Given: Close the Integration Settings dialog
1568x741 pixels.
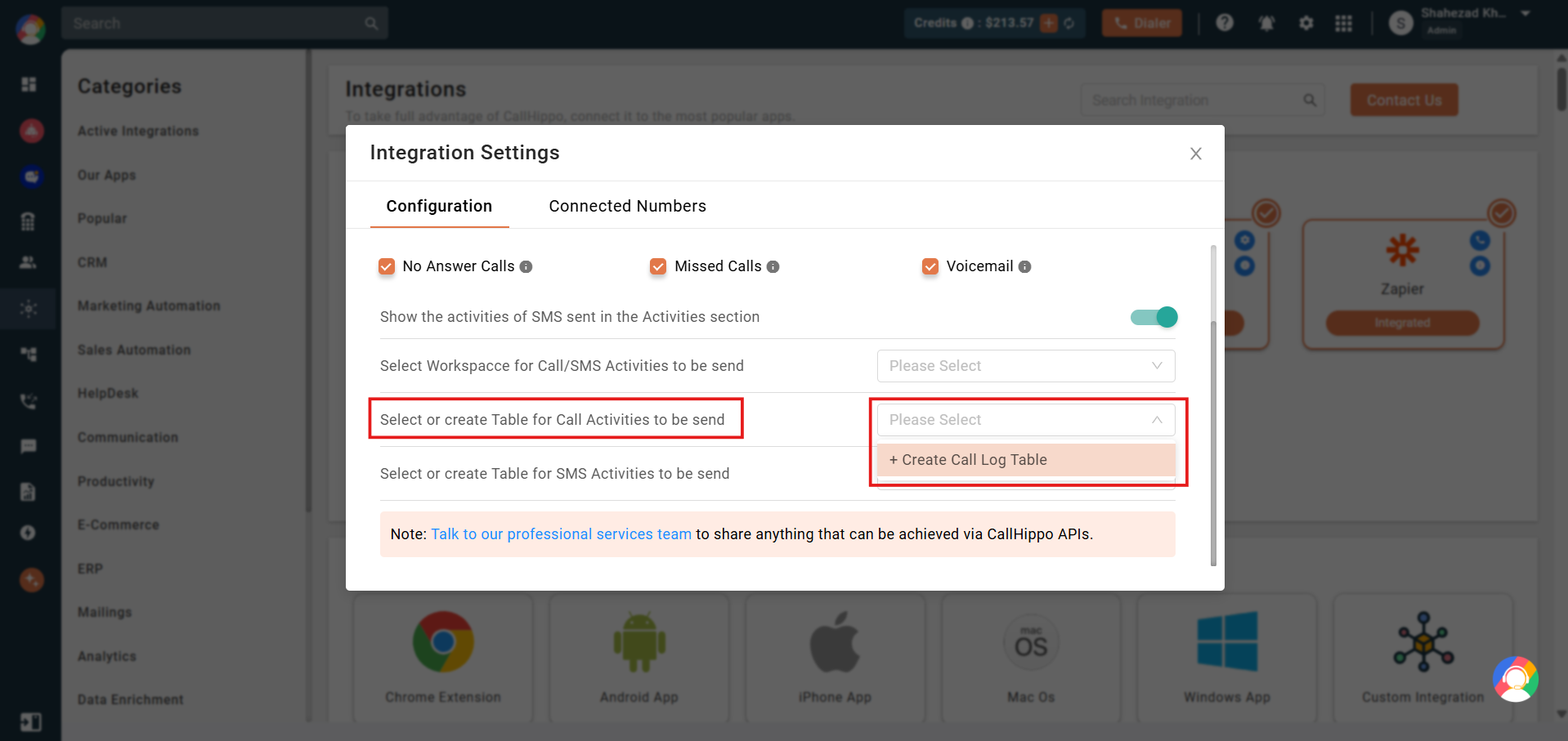Looking at the screenshot, I should click(1195, 154).
